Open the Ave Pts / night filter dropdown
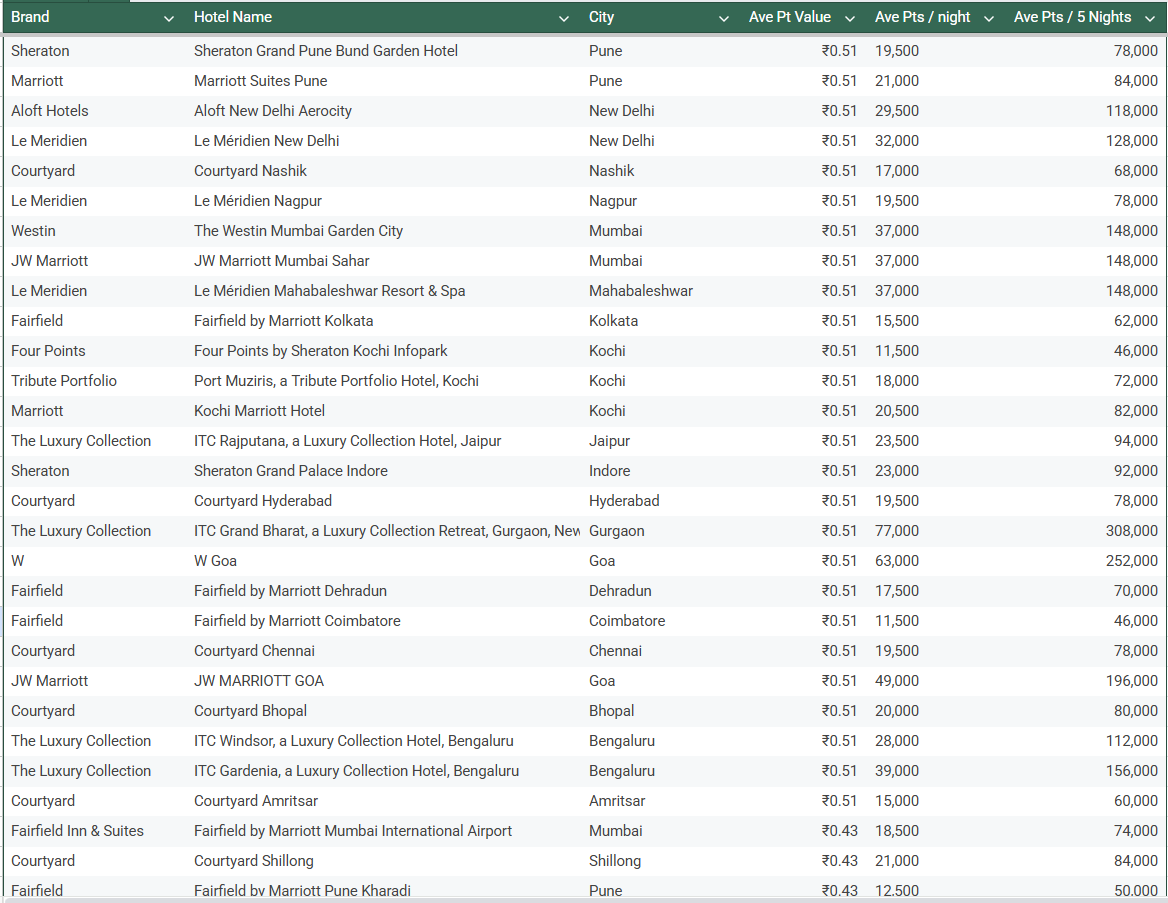Image resolution: width=1168 pixels, height=903 pixels. (x=988, y=19)
